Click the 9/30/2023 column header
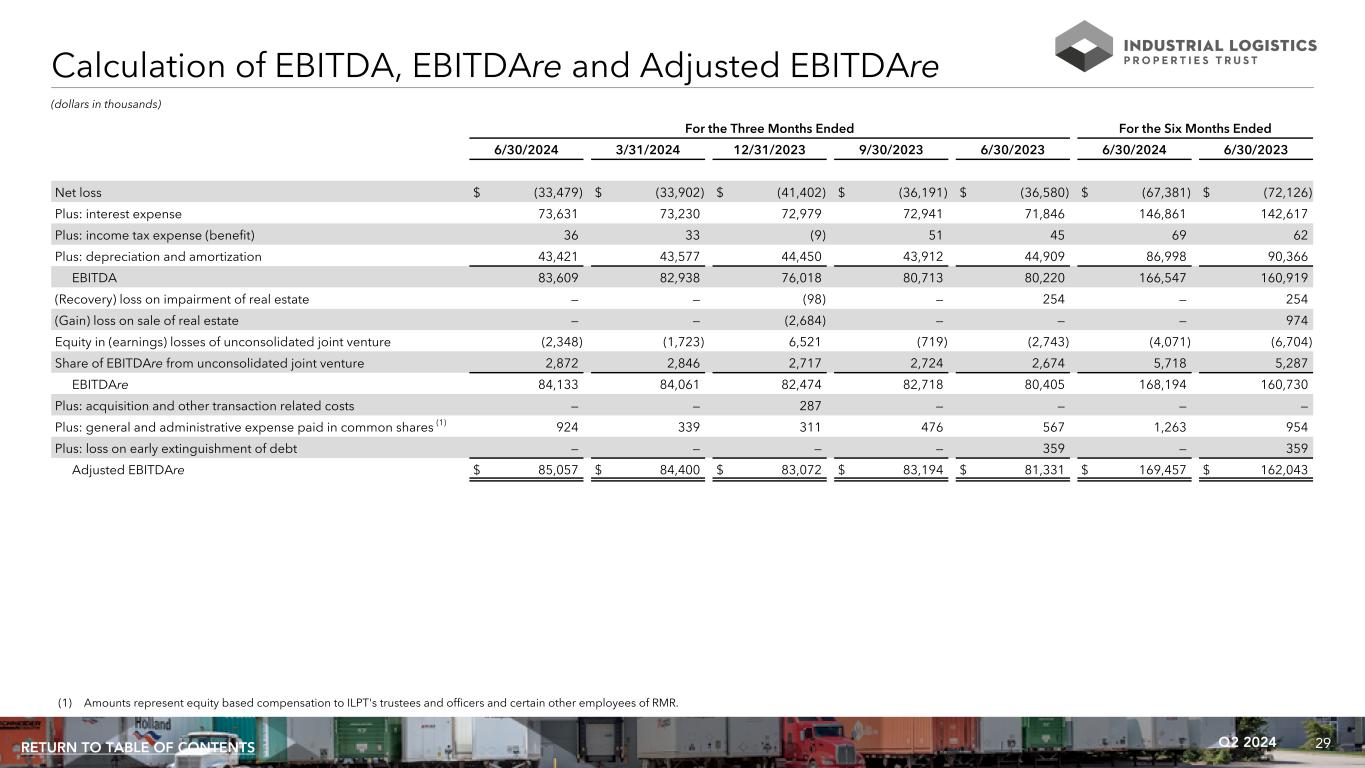1365x768 pixels. click(x=891, y=150)
